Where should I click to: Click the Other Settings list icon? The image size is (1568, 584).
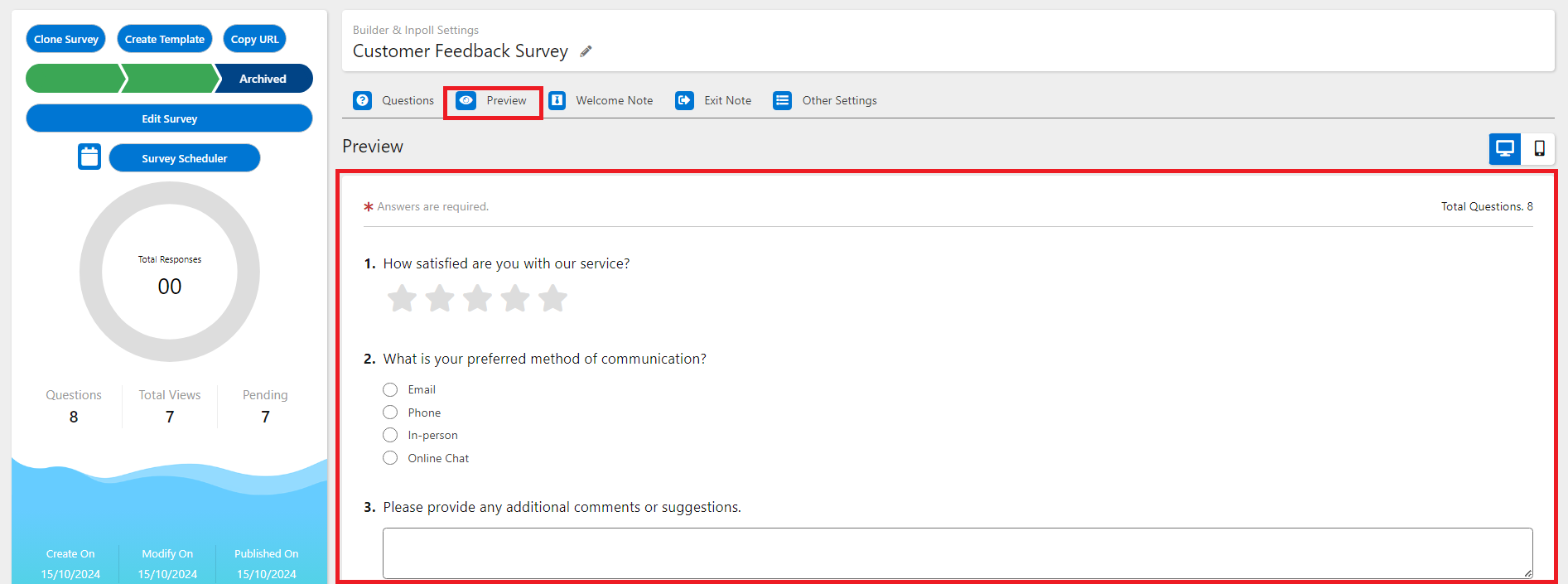(x=783, y=100)
